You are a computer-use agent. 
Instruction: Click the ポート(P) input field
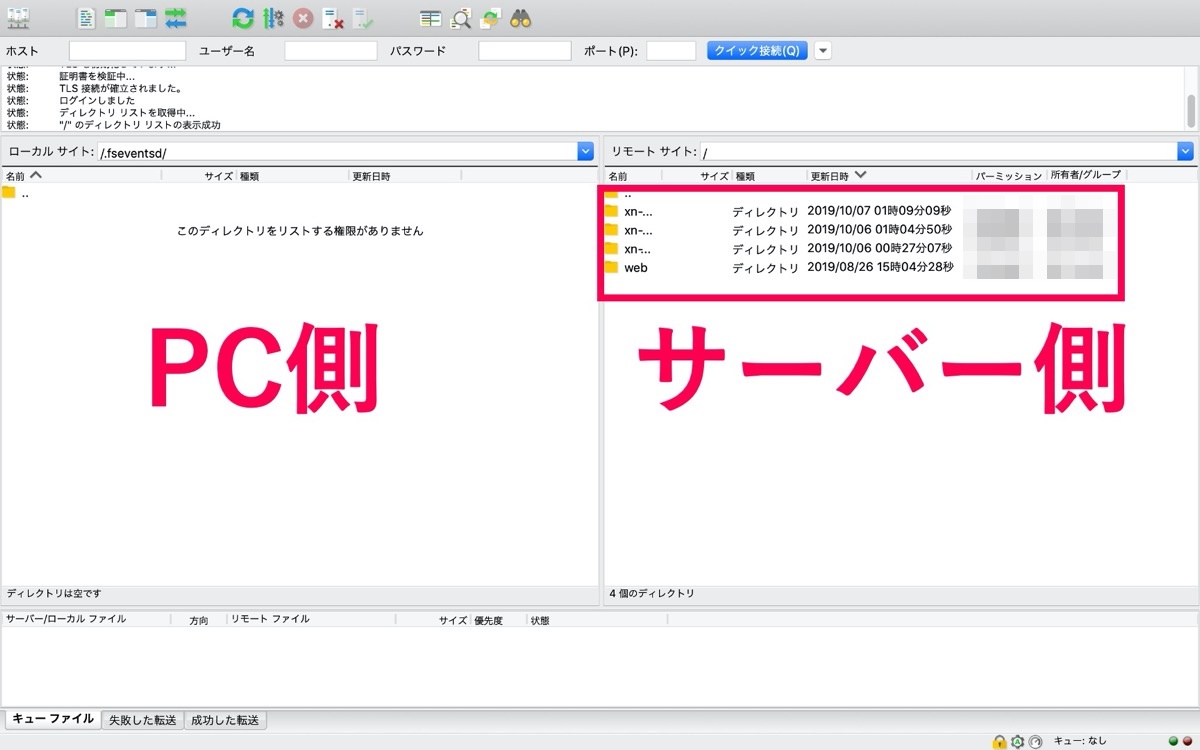pos(671,51)
